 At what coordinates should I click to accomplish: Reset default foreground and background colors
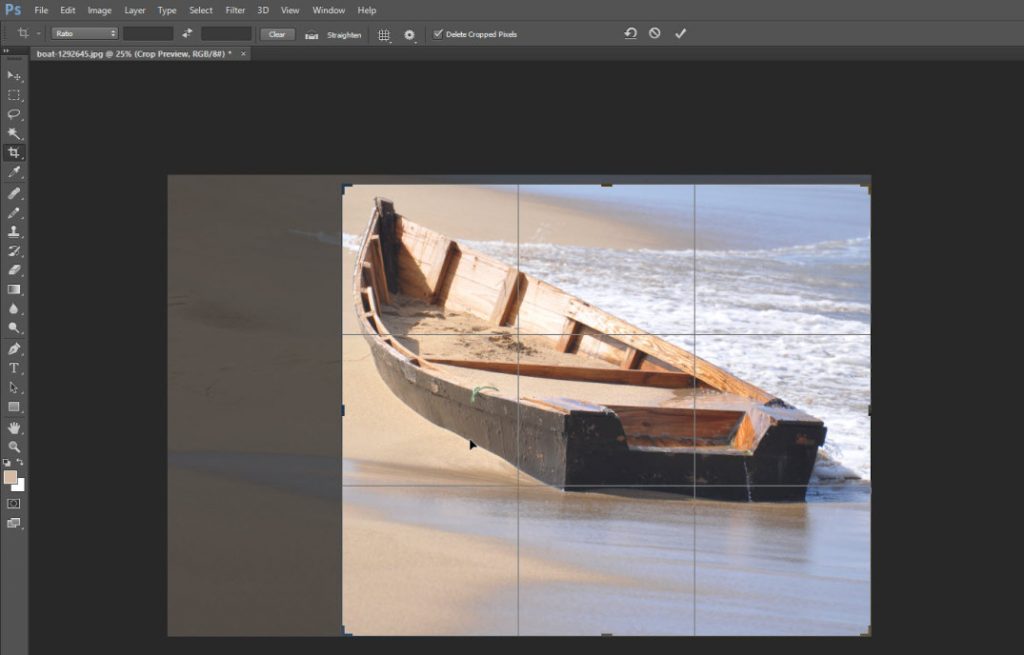pos(7,462)
